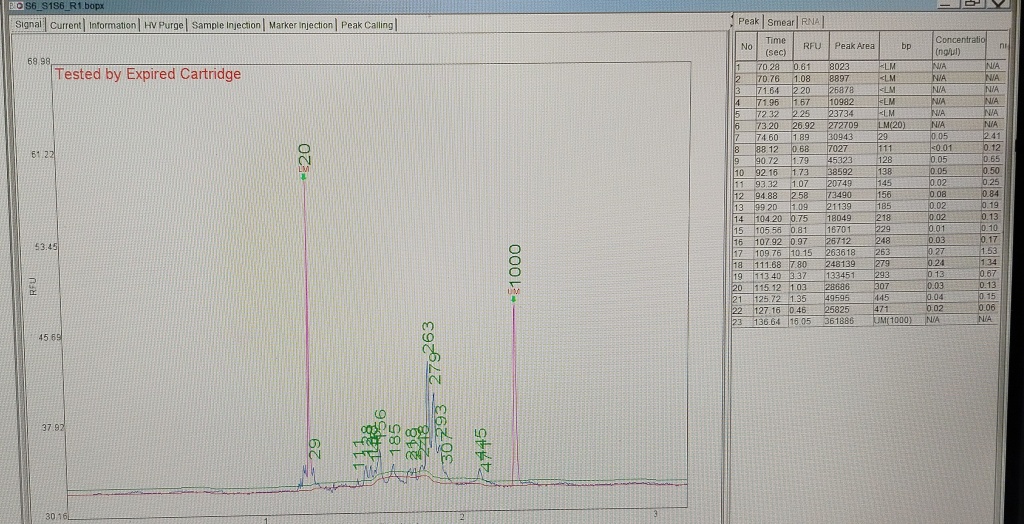The width and height of the screenshot is (1024, 524).
Task: Switch to Marker Injection tab
Action: pos(301,24)
